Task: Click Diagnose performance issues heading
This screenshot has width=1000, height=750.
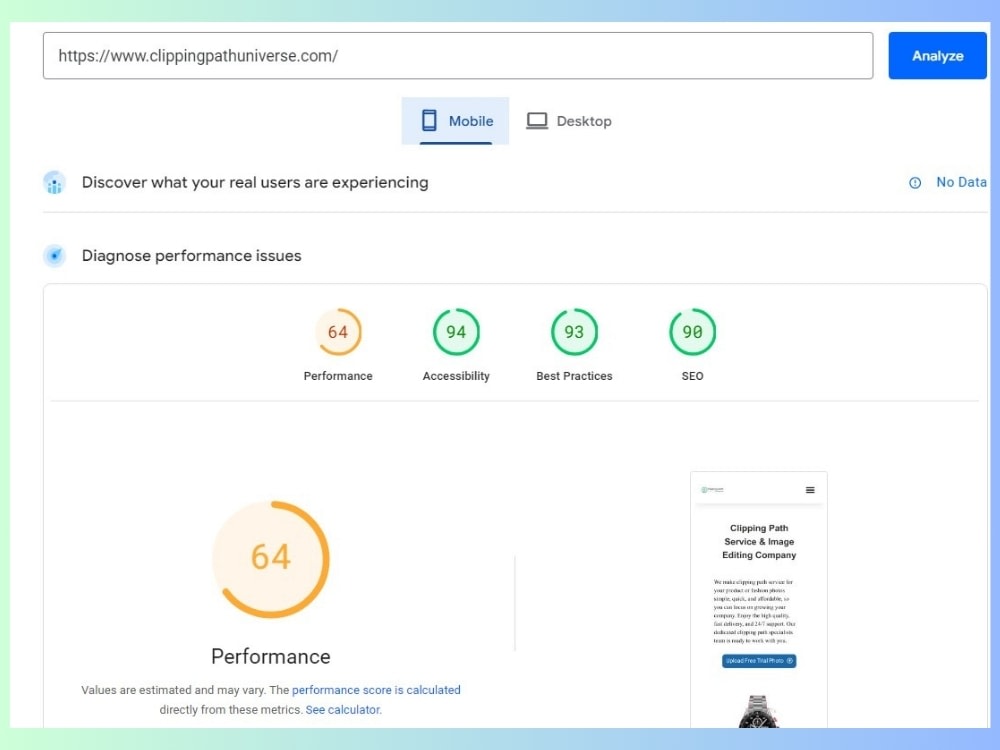Action: 191,256
